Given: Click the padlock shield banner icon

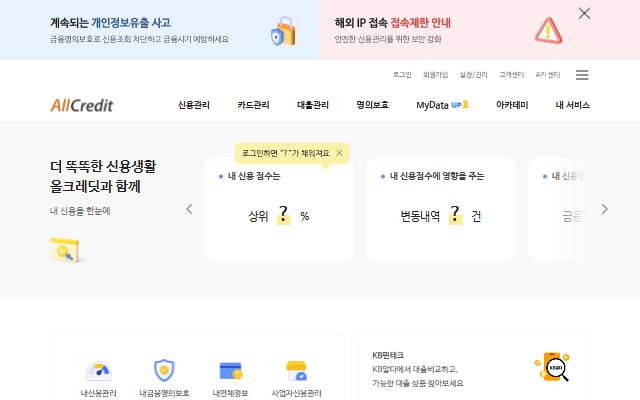Looking at the screenshot, I should click(283, 31).
